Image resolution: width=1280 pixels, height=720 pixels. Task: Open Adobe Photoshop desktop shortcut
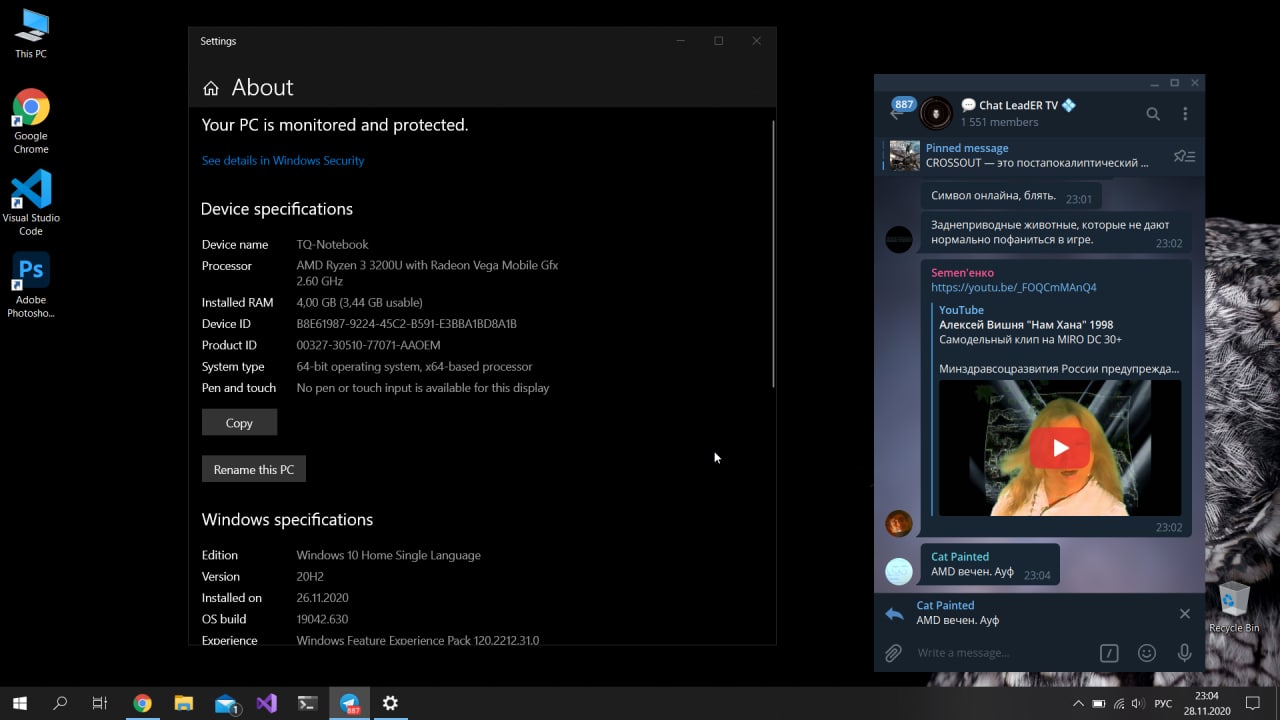tap(31, 285)
